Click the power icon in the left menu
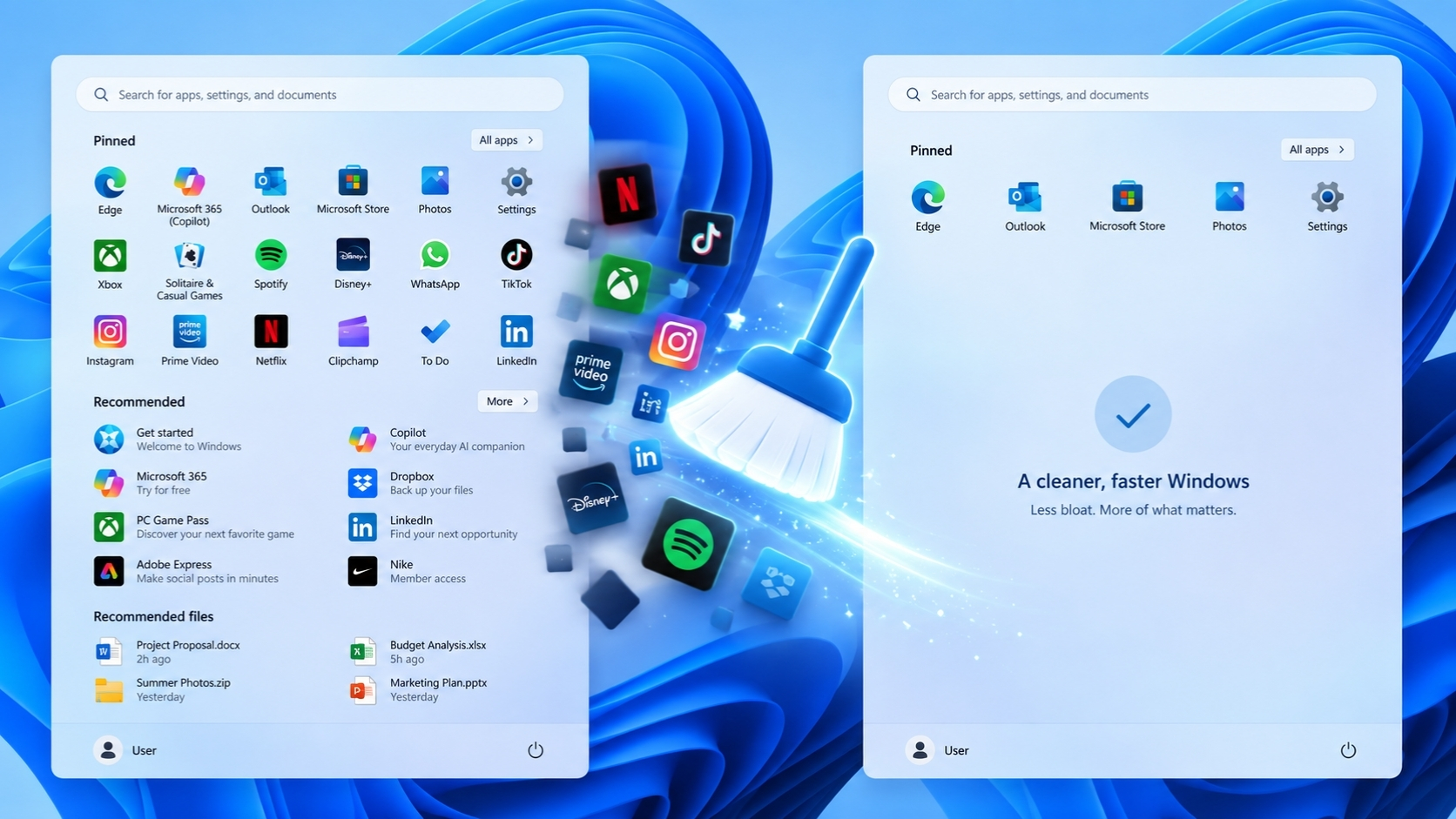 pos(536,750)
